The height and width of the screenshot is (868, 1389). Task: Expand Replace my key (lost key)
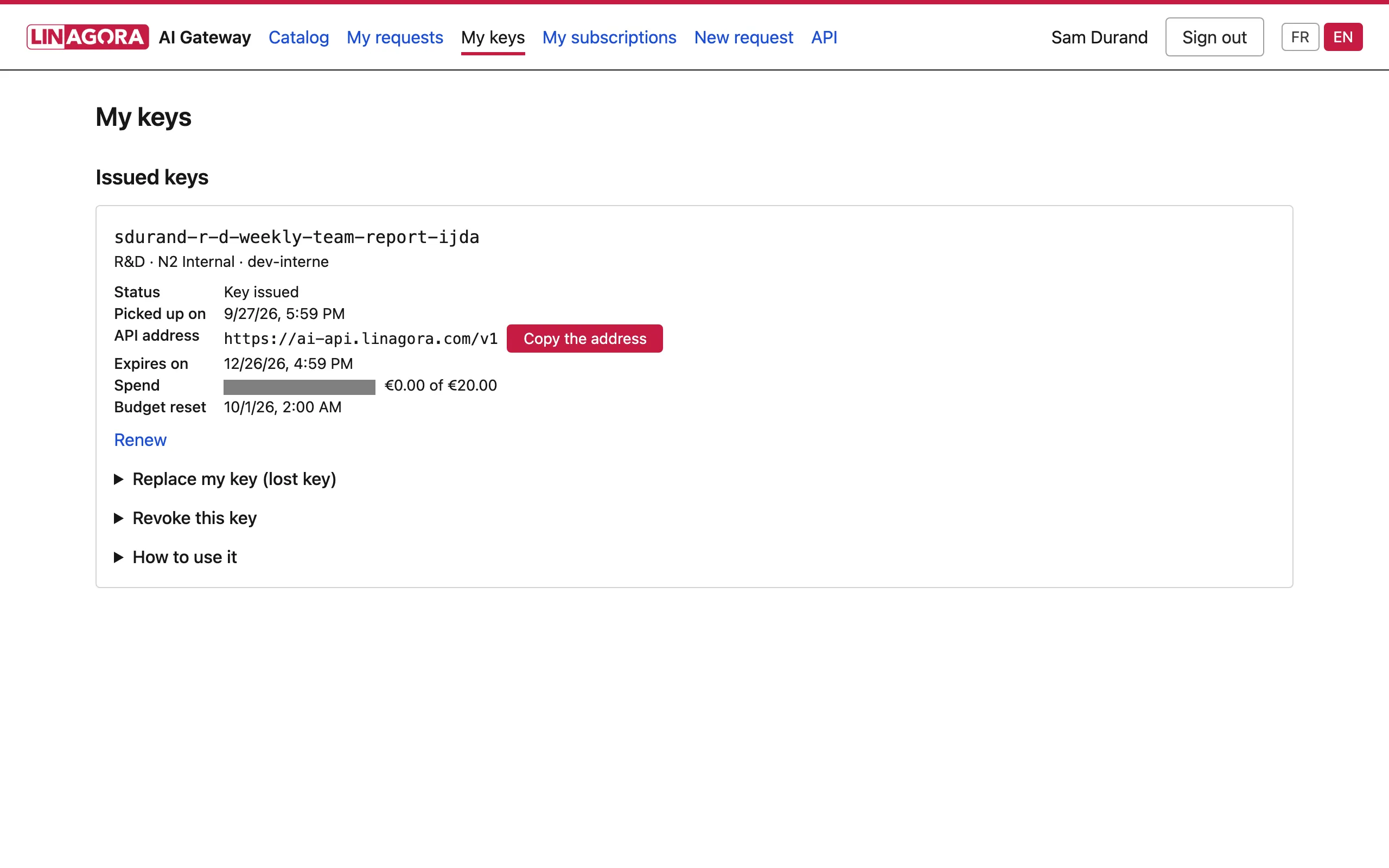[225, 479]
